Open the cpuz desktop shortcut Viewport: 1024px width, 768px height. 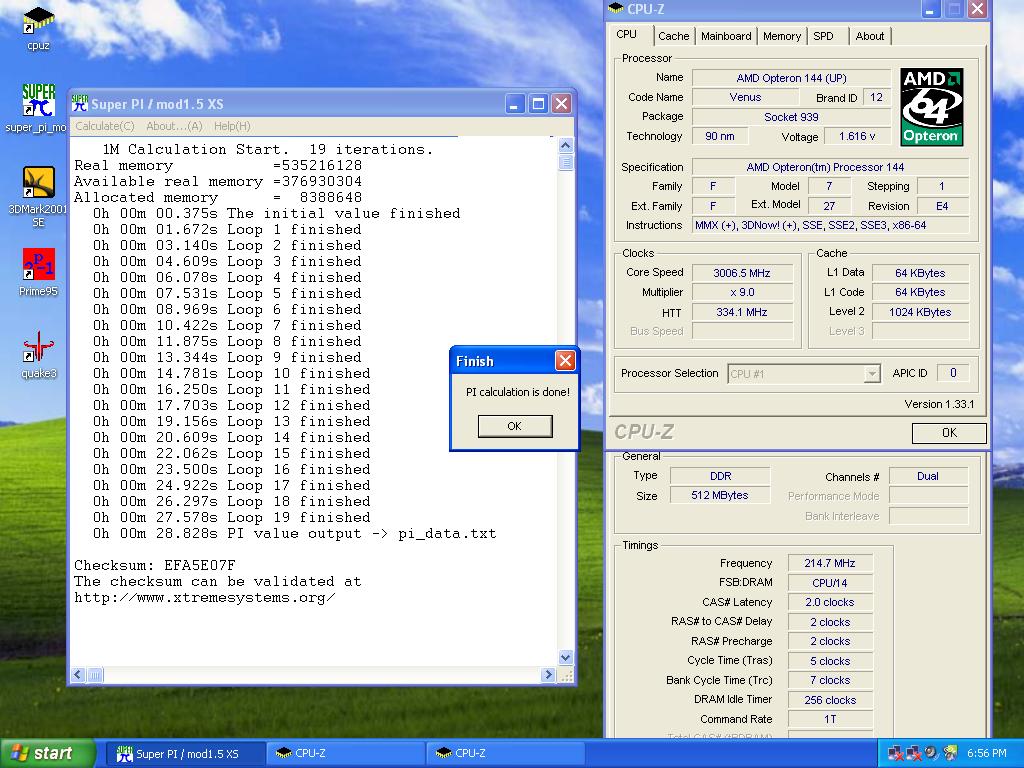click(x=39, y=27)
